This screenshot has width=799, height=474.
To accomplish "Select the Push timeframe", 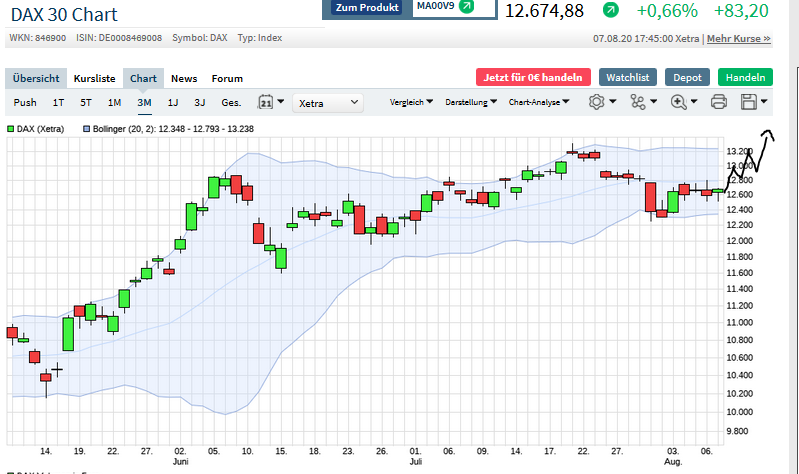I will [x=25, y=102].
